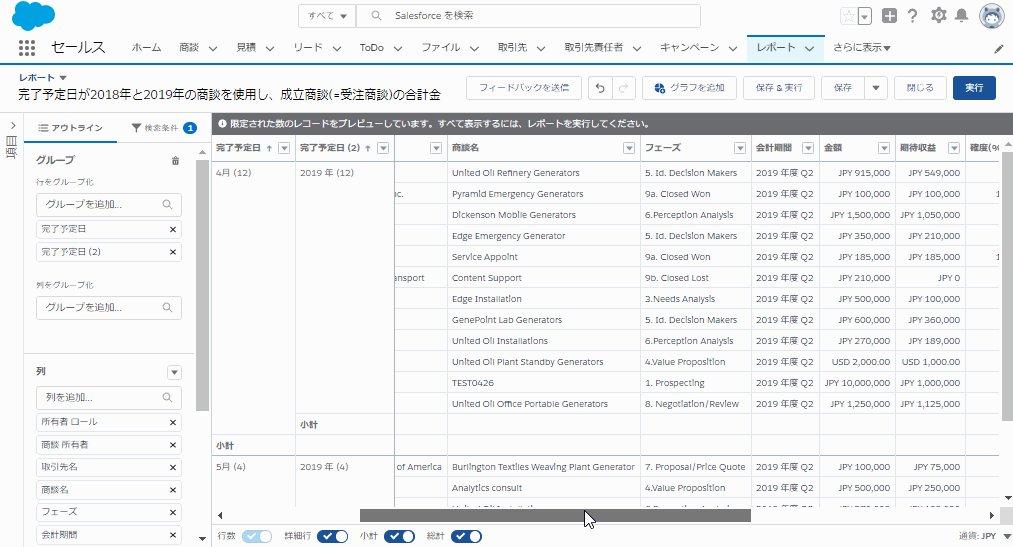
Task: Open the 会計期間 column header menu
Action: click(x=808, y=149)
